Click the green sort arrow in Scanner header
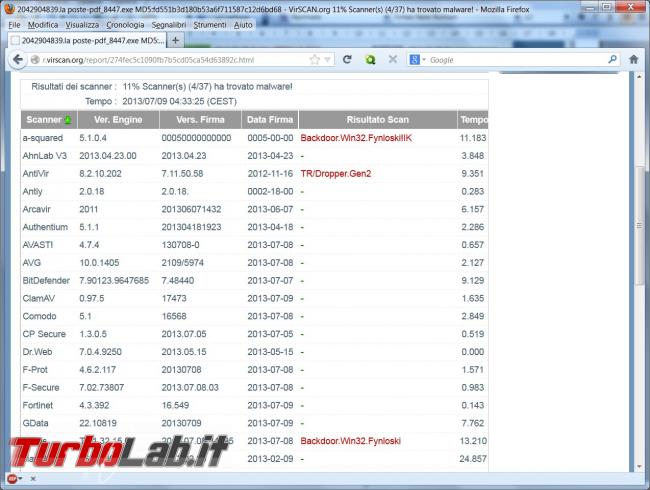This screenshot has width=650, height=490. [x=68, y=120]
